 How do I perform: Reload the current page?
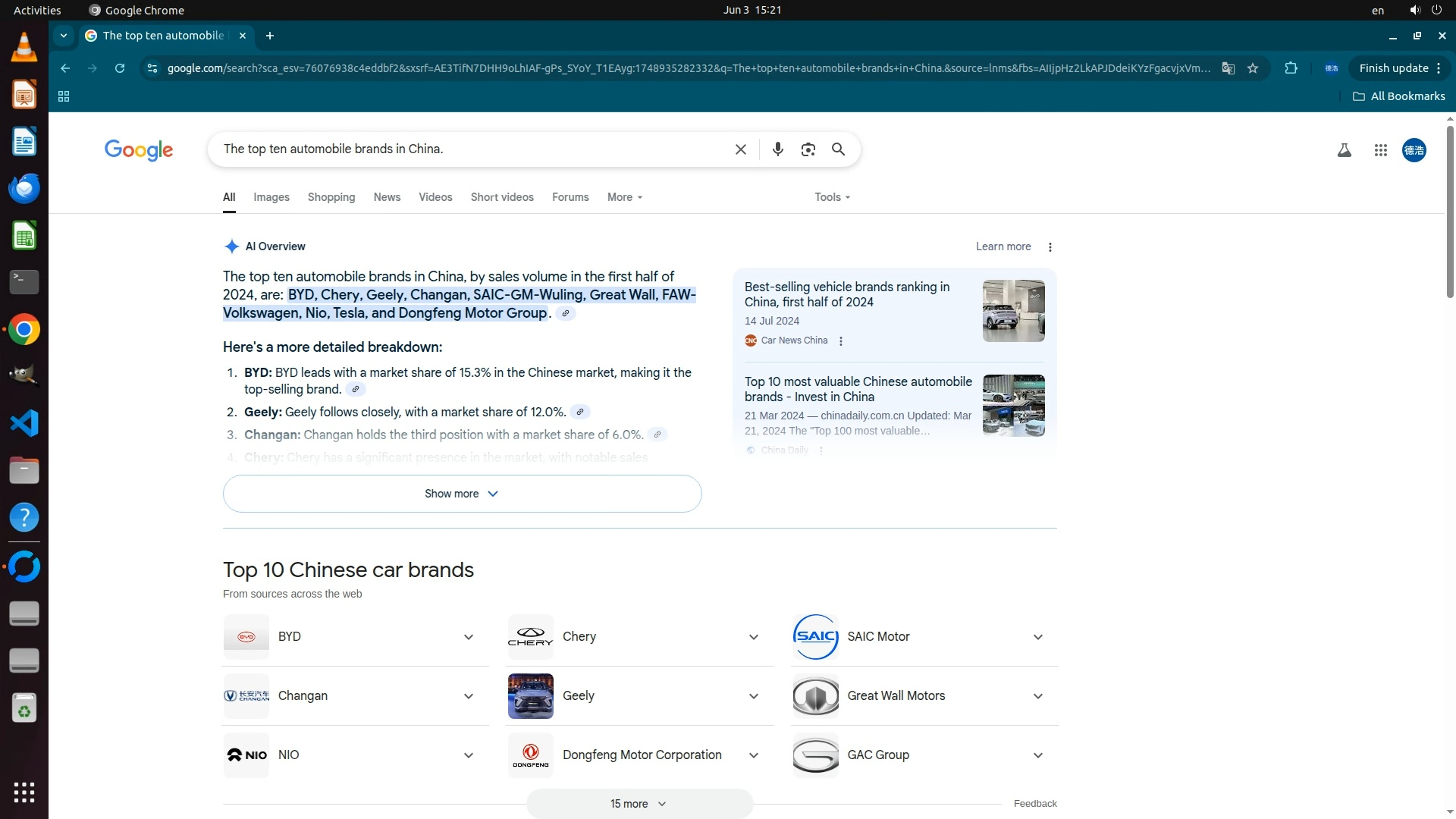coord(120,68)
